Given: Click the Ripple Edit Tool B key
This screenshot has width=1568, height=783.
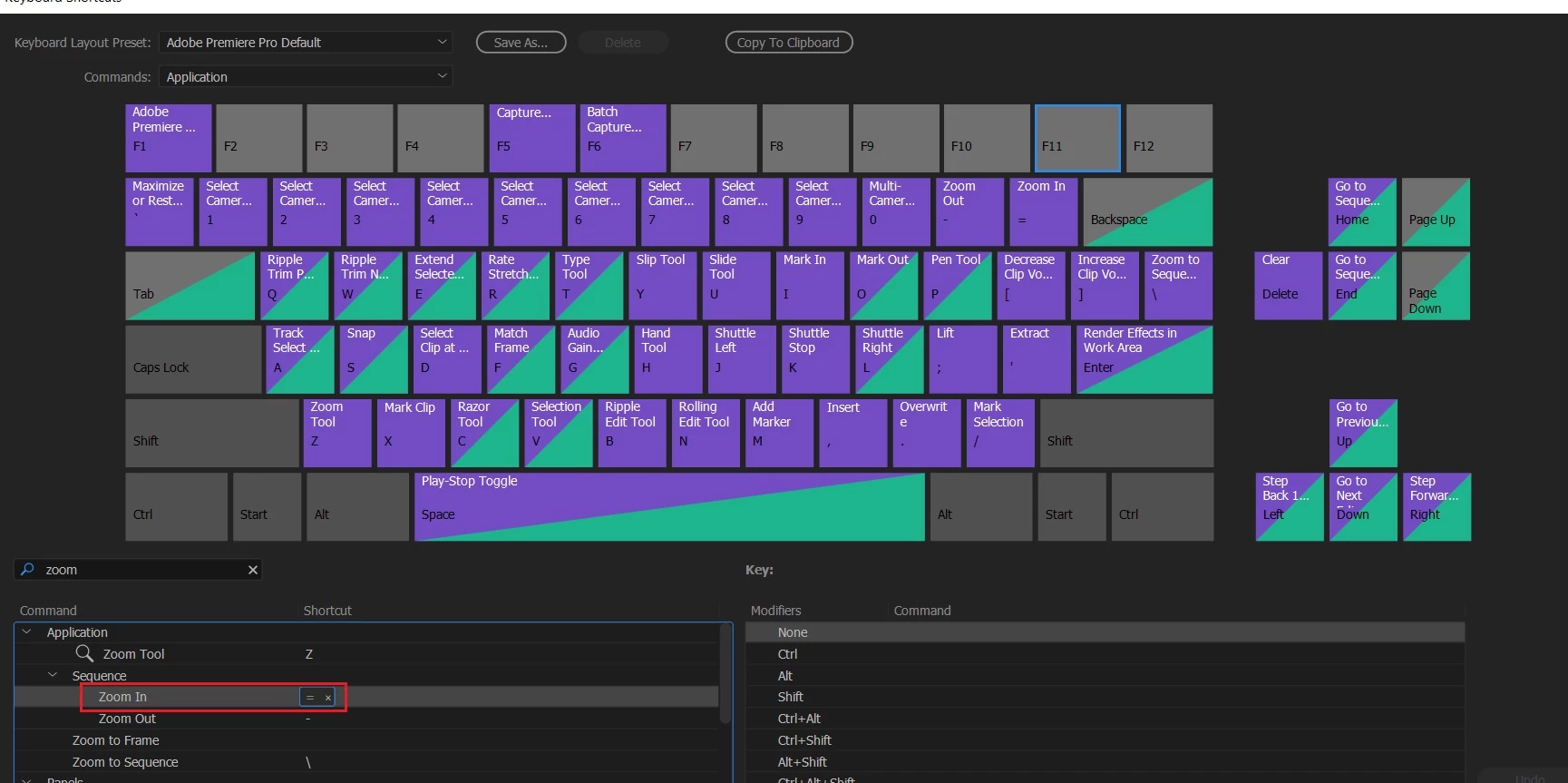Looking at the screenshot, I should tap(632, 433).
